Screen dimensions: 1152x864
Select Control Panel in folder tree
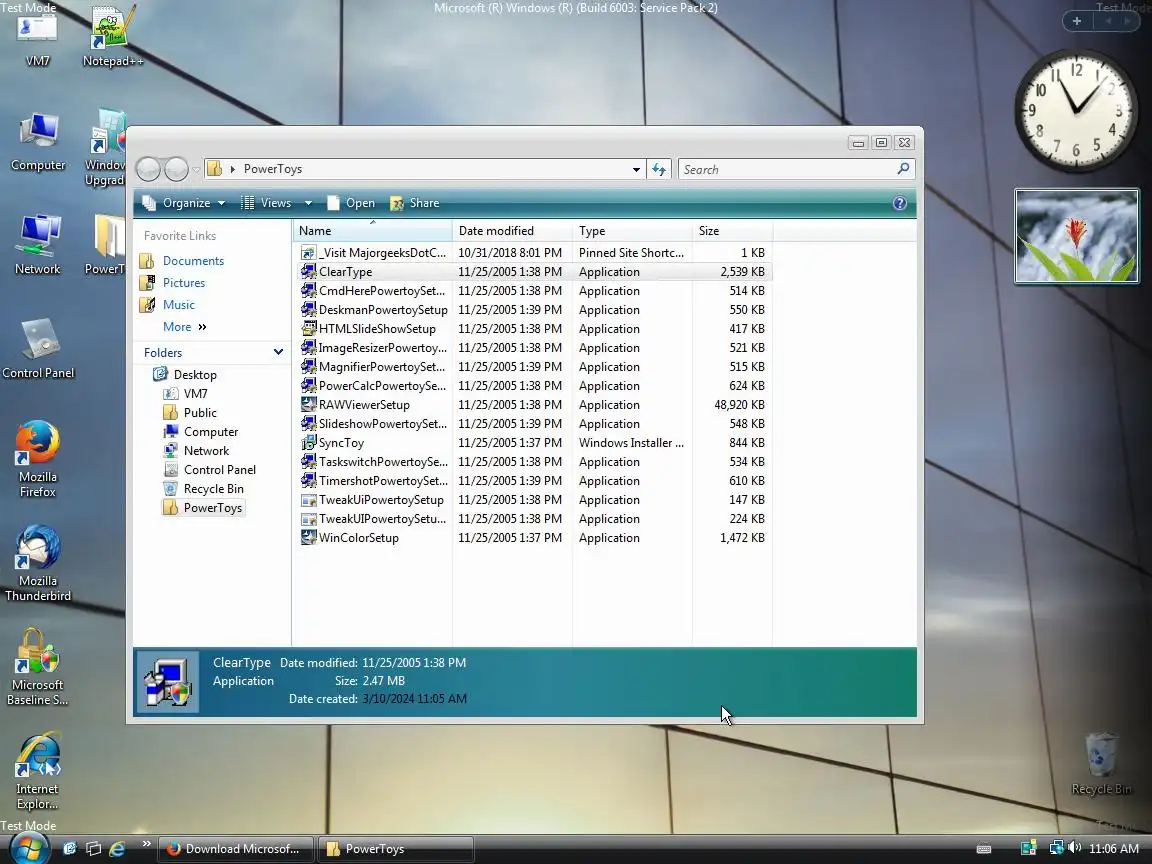pyautogui.click(x=219, y=470)
